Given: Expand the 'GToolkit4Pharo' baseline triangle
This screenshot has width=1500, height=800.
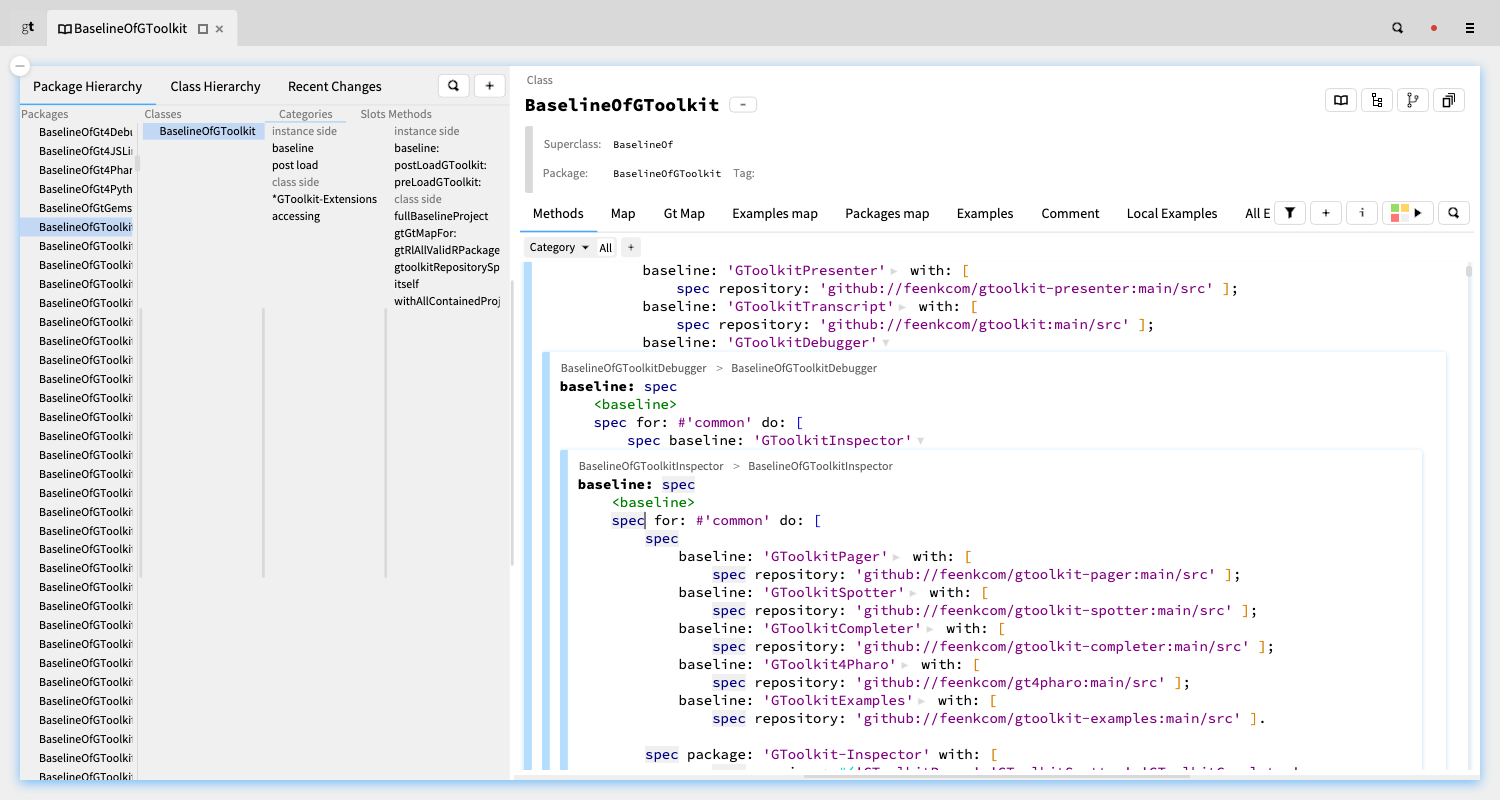Looking at the screenshot, I should click(x=905, y=665).
